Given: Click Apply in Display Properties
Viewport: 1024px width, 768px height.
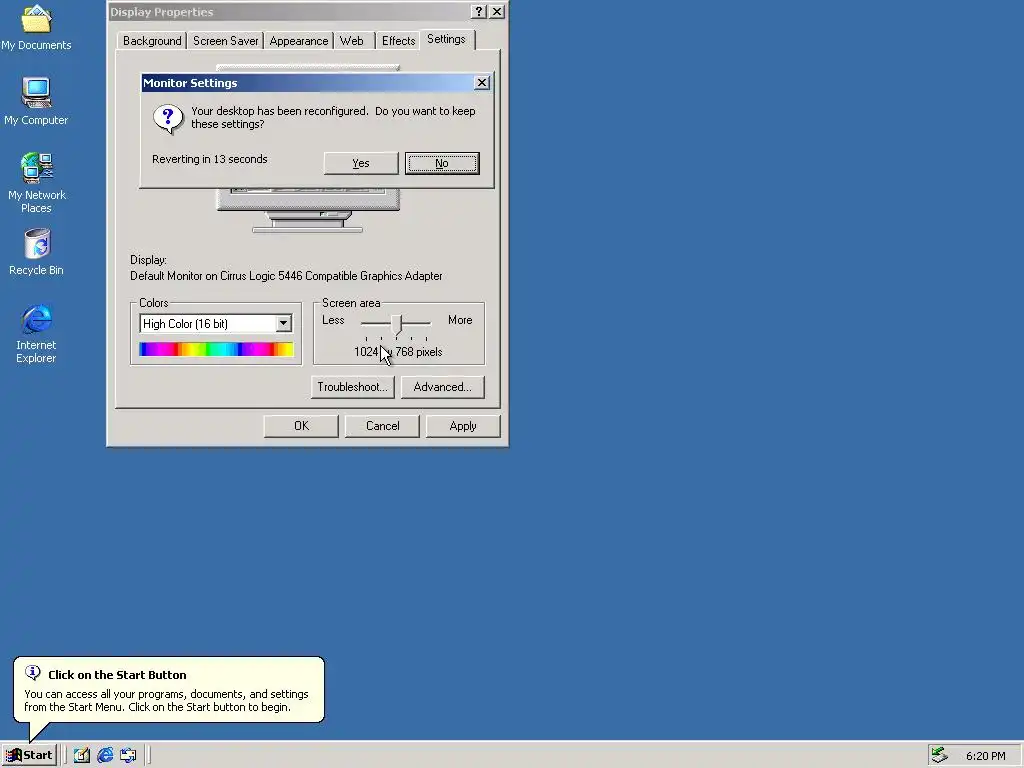Looking at the screenshot, I should (463, 426).
